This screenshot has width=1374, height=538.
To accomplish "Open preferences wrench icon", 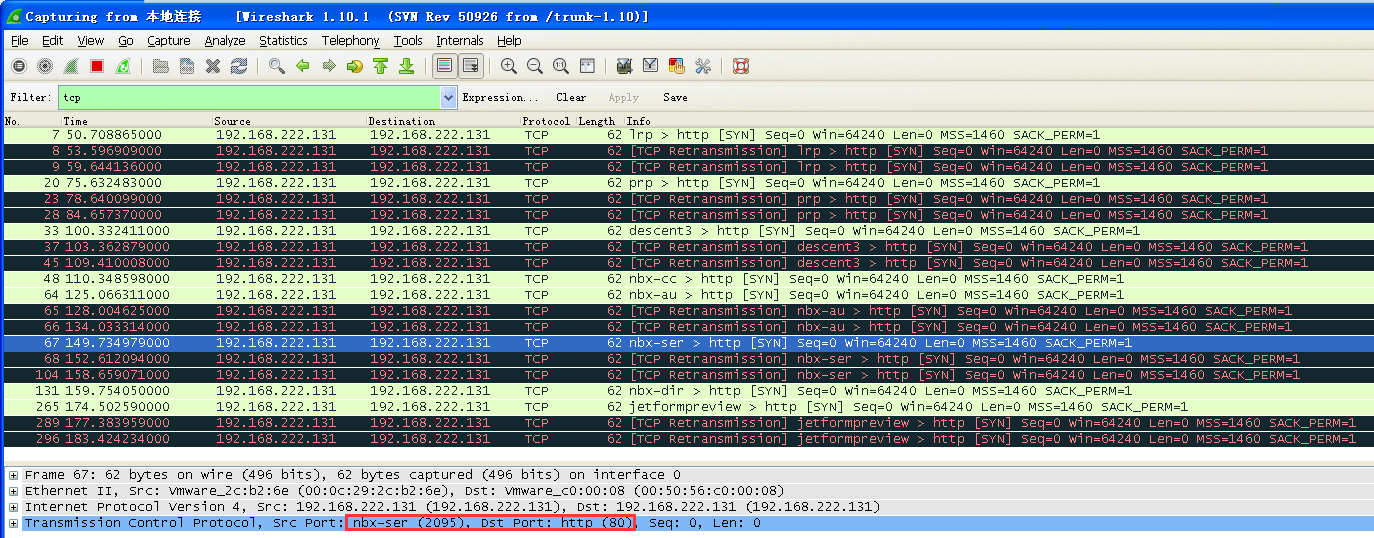I will [x=703, y=66].
